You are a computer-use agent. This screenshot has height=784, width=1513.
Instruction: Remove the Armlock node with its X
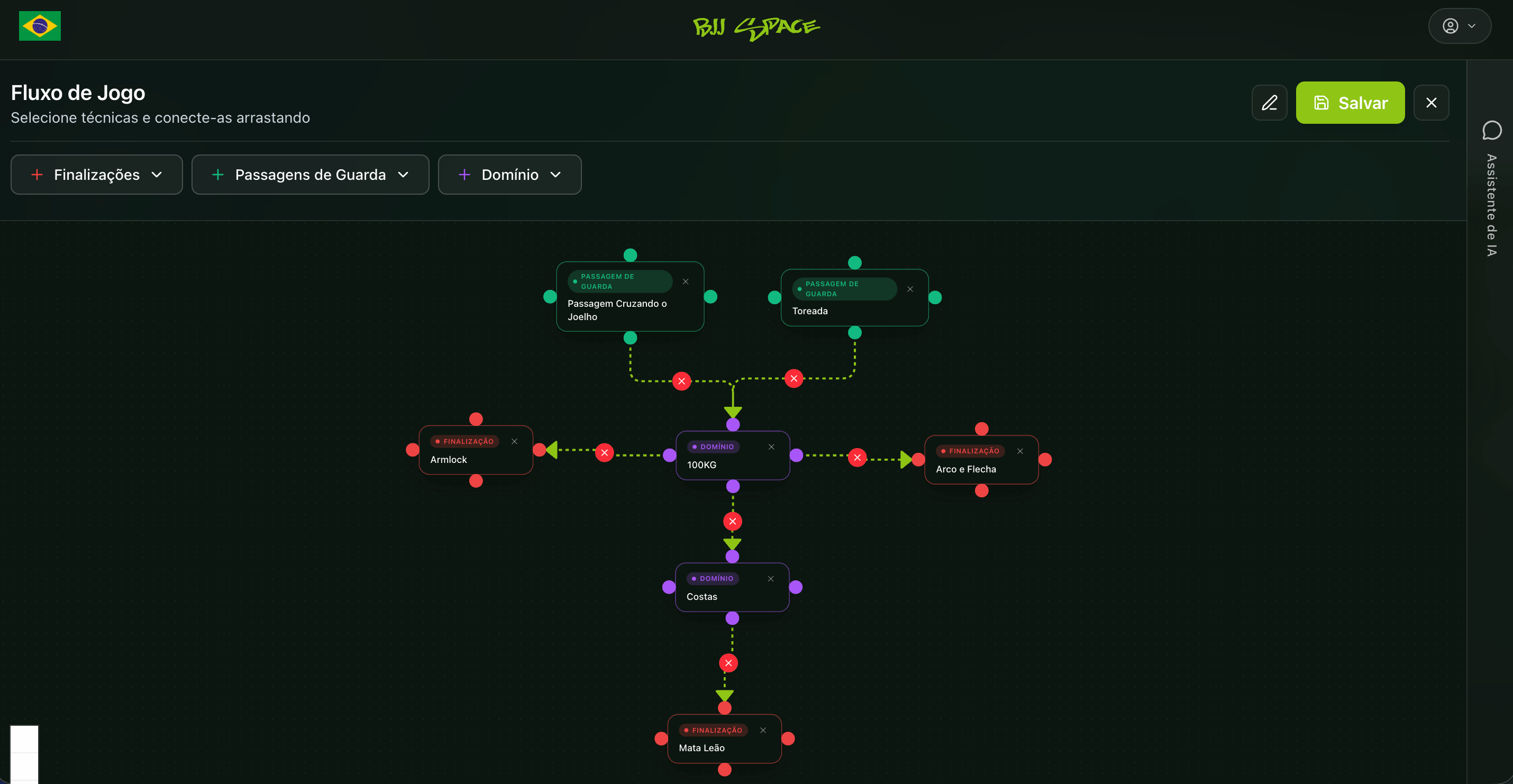515,442
